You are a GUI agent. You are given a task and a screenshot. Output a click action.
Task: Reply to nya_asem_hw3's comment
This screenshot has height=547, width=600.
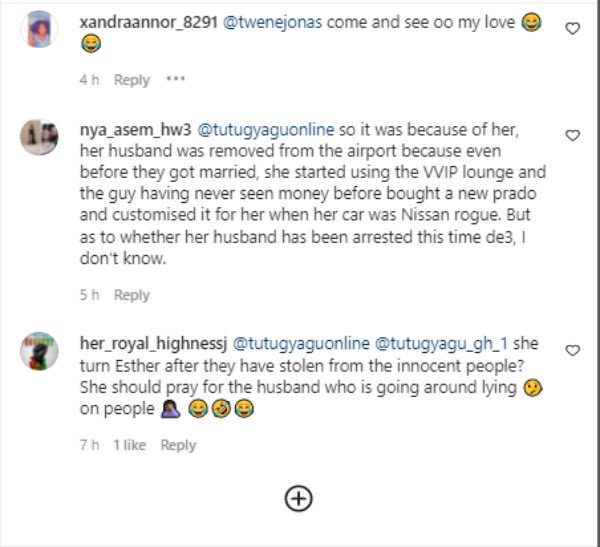pyautogui.click(x=132, y=295)
